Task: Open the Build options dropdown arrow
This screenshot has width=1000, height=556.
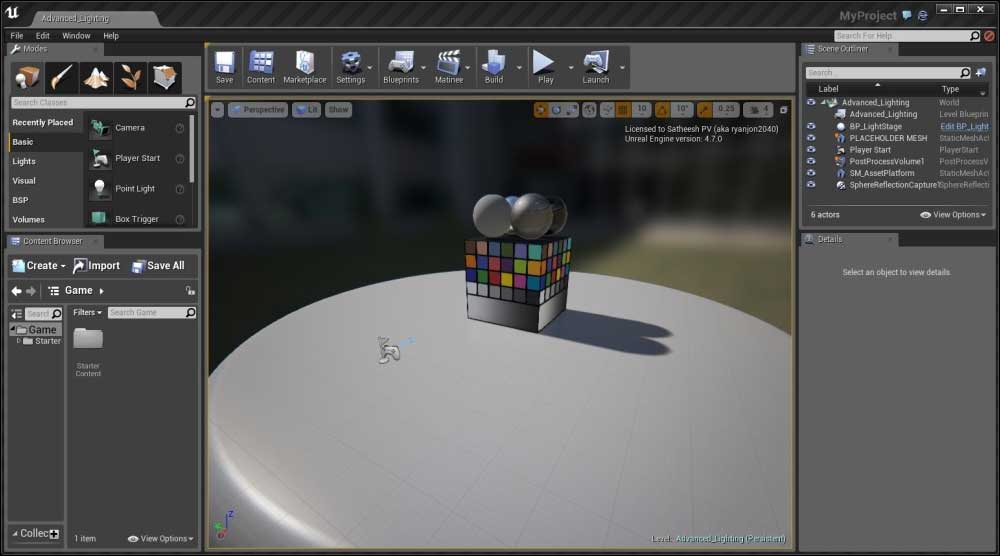Action: coord(519,68)
